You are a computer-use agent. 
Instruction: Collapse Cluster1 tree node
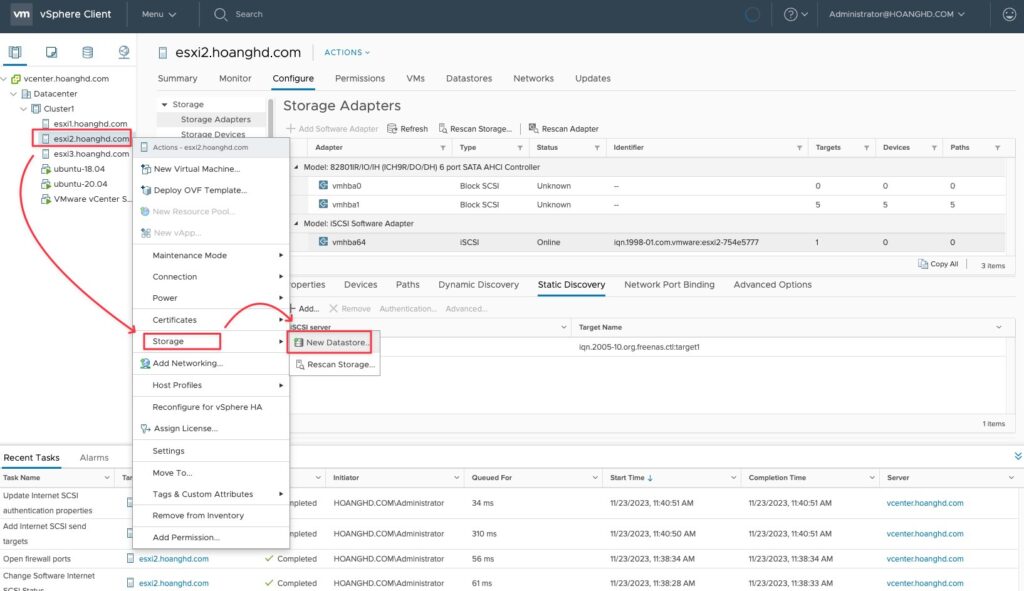coord(24,108)
